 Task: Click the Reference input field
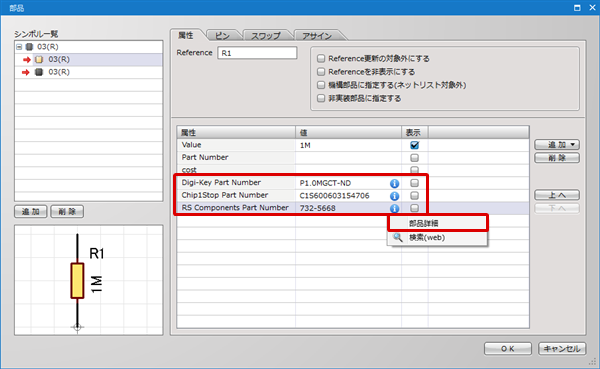pos(257,53)
